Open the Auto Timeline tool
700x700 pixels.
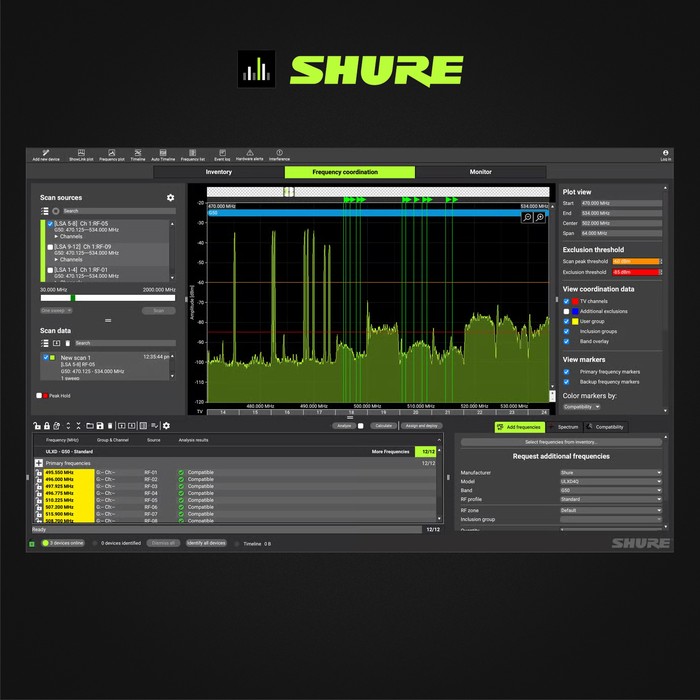pyautogui.click(x=163, y=155)
